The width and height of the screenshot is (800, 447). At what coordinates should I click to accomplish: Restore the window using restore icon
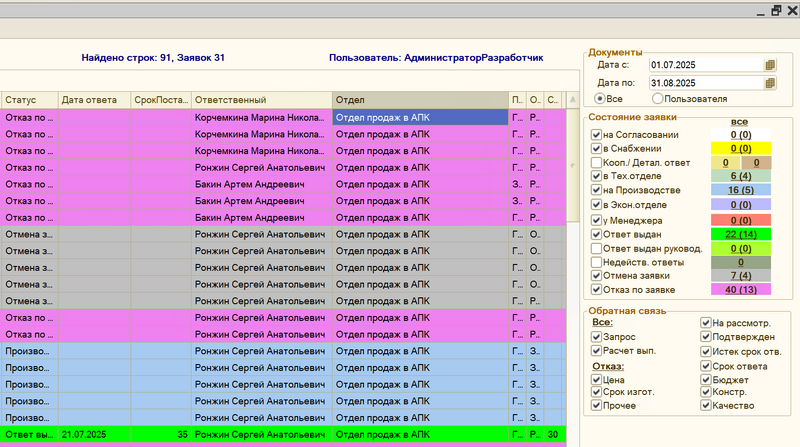776,10
